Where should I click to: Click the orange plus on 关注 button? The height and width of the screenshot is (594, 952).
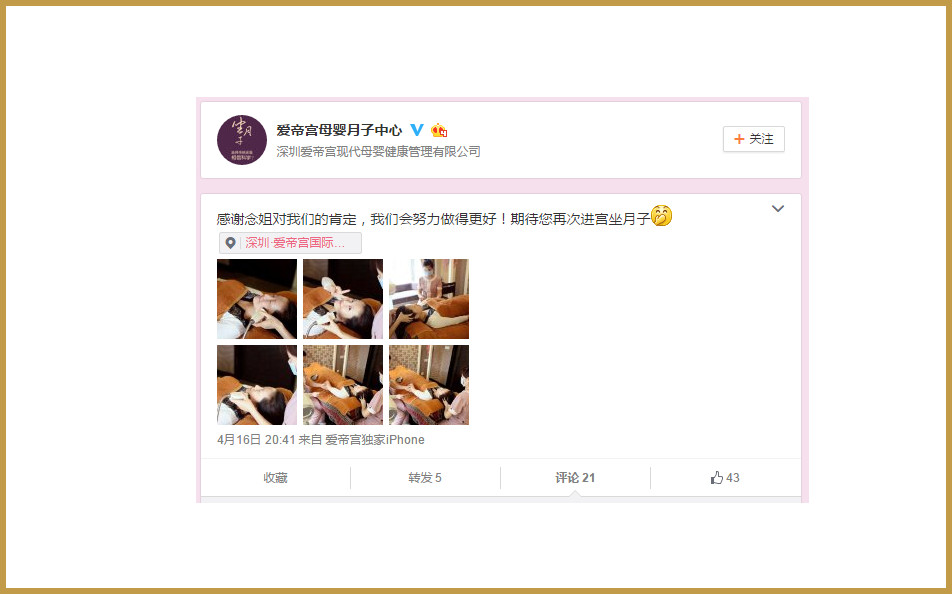coord(739,139)
